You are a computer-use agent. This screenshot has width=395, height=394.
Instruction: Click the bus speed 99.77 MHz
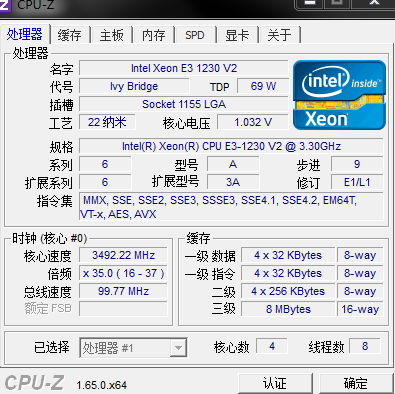[x=123, y=291]
